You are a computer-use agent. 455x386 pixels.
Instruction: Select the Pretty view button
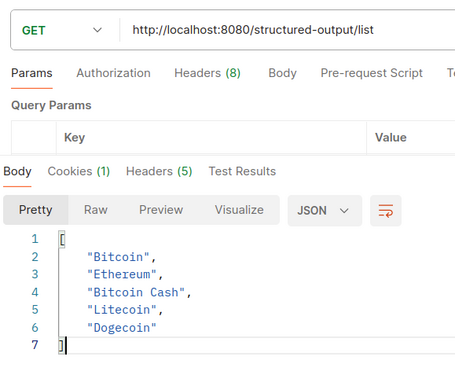[x=36, y=210]
